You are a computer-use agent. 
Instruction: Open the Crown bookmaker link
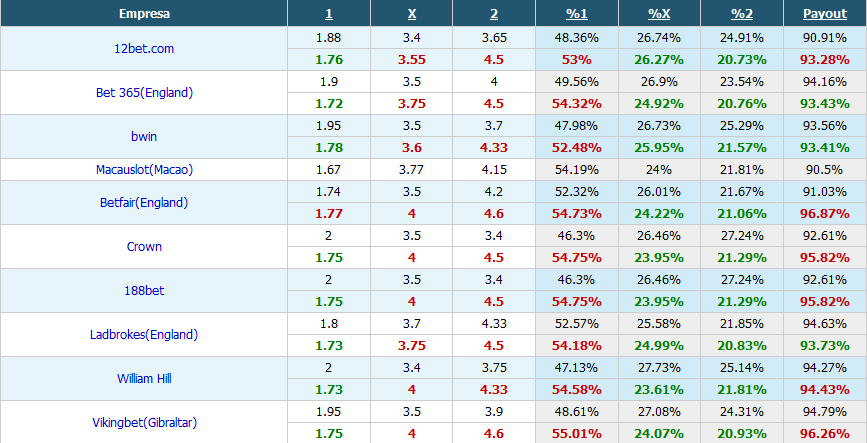[144, 247]
